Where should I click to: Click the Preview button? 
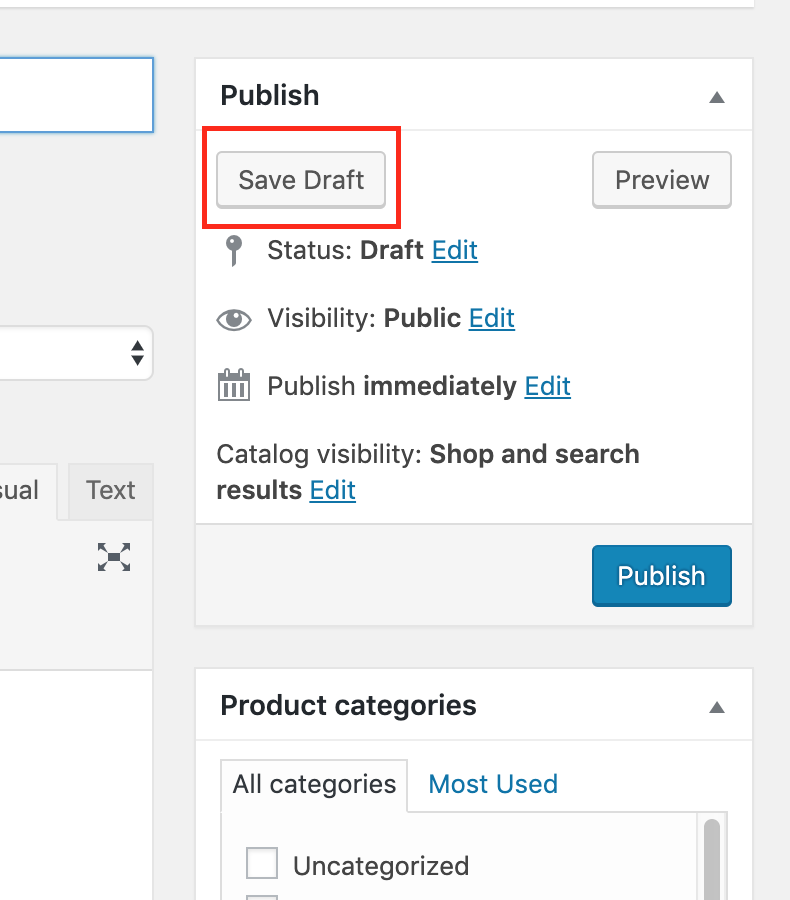(x=662, y=180)
